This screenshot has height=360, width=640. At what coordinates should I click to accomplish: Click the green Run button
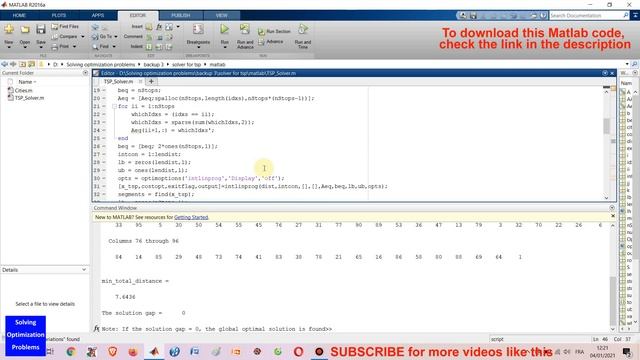(x=224, y=29)
